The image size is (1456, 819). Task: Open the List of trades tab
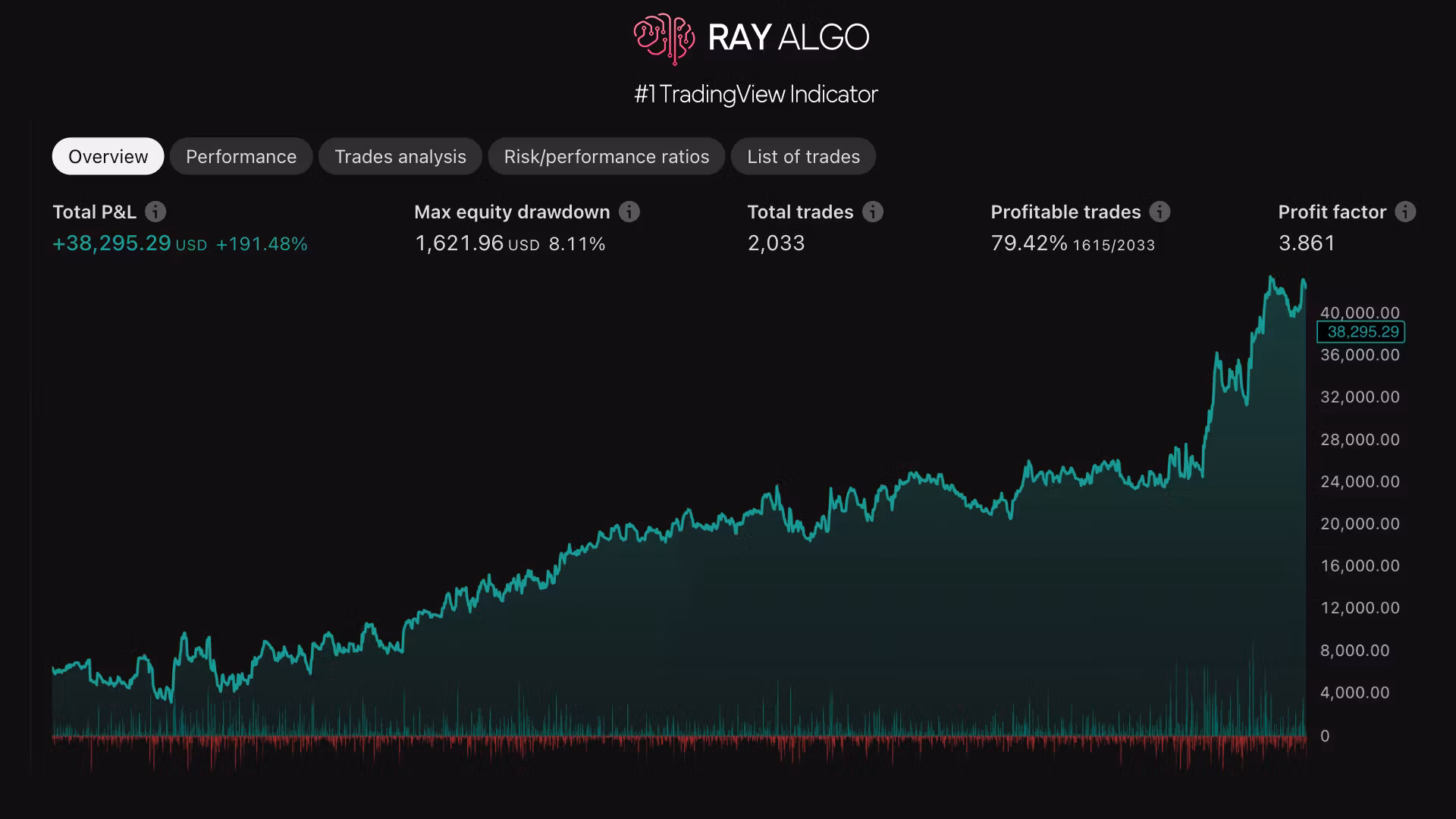coord(804,156)
